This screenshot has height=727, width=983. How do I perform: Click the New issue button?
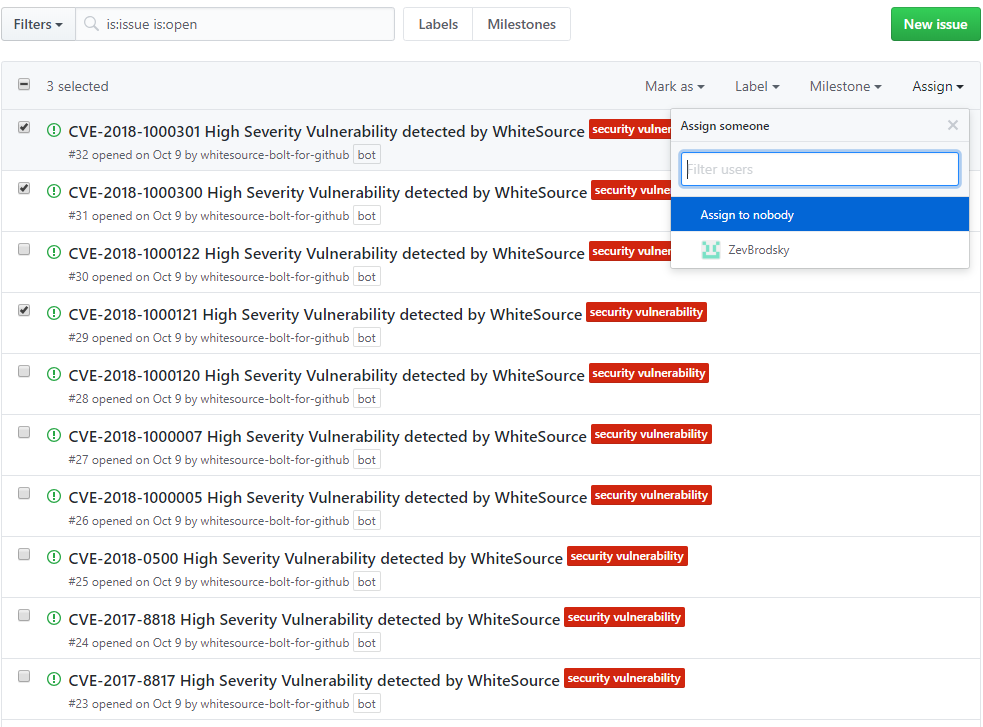coord(935,23)
